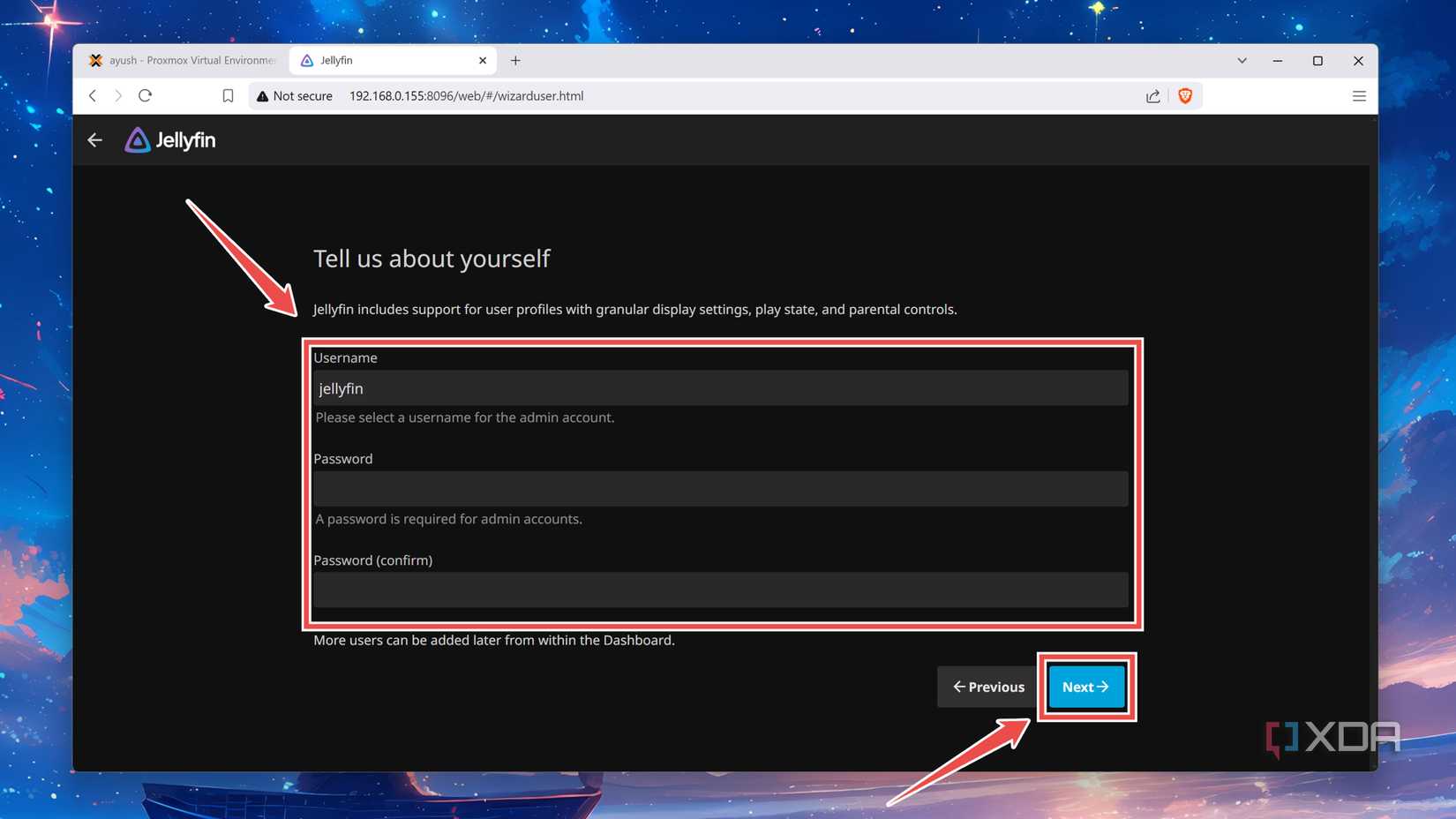
Task: Reload the current page
Action: click(x=145, y=95)
